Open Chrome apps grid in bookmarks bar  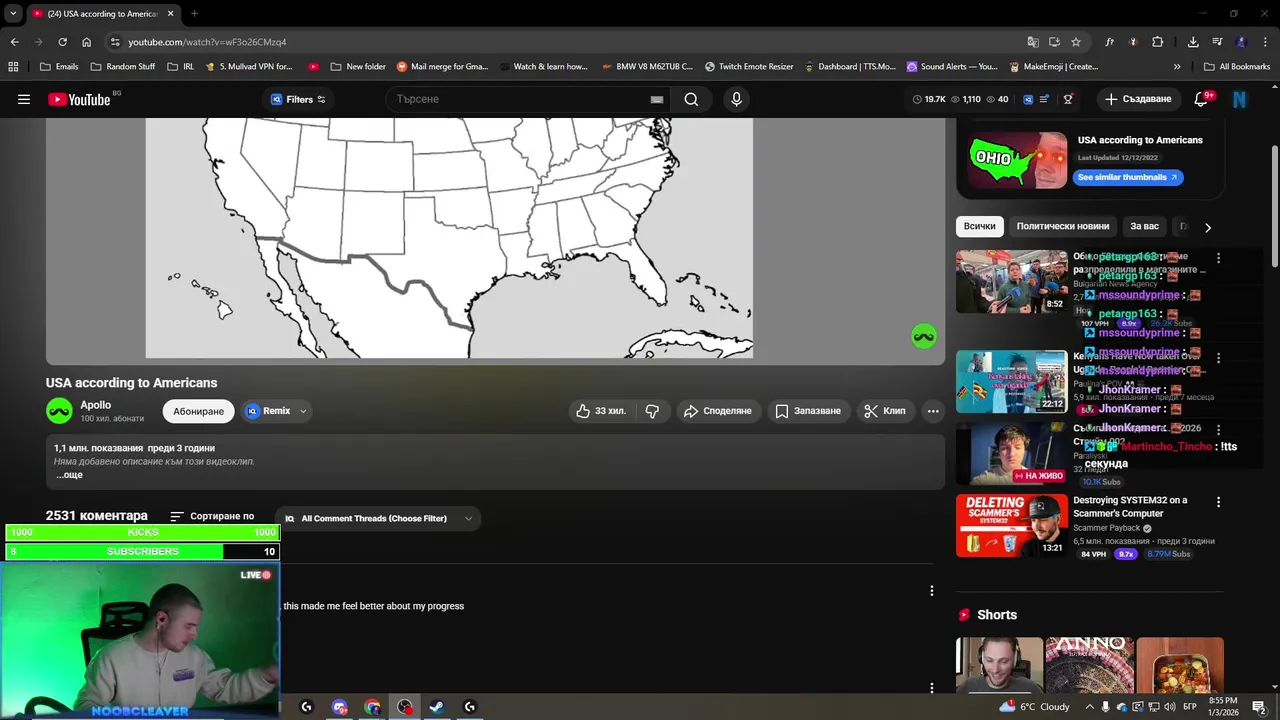coord(13,67)
